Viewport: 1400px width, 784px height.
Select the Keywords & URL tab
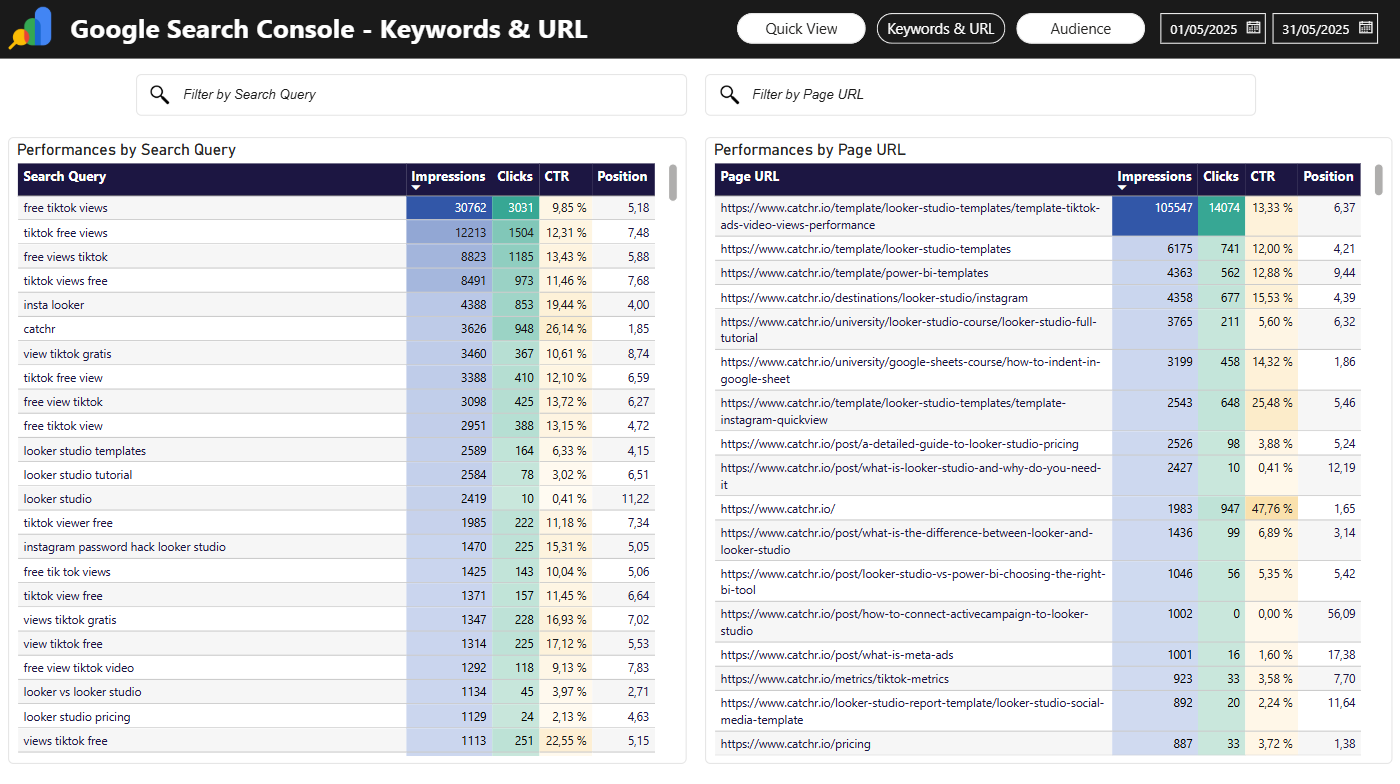click(x=940, y=29)
